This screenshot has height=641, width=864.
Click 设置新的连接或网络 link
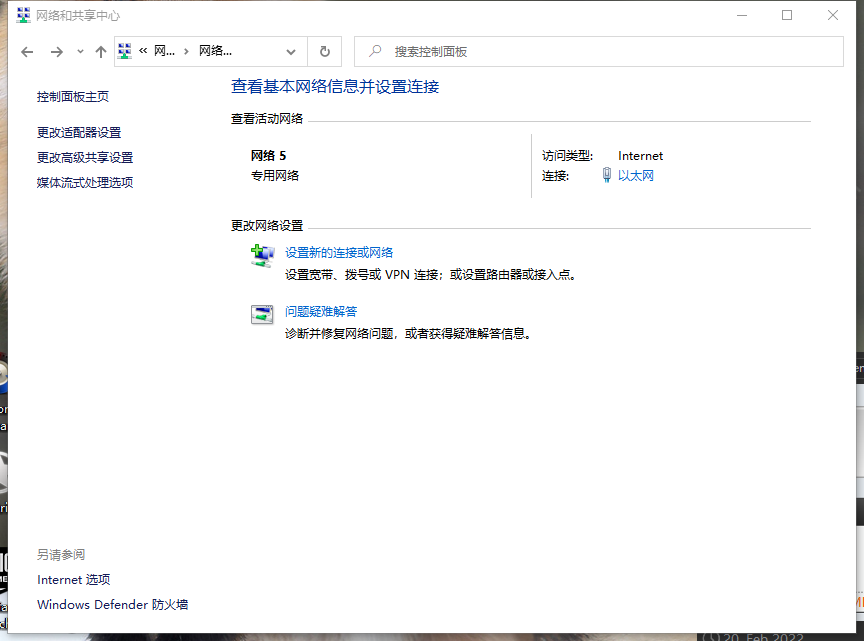(x=339, y=253)
